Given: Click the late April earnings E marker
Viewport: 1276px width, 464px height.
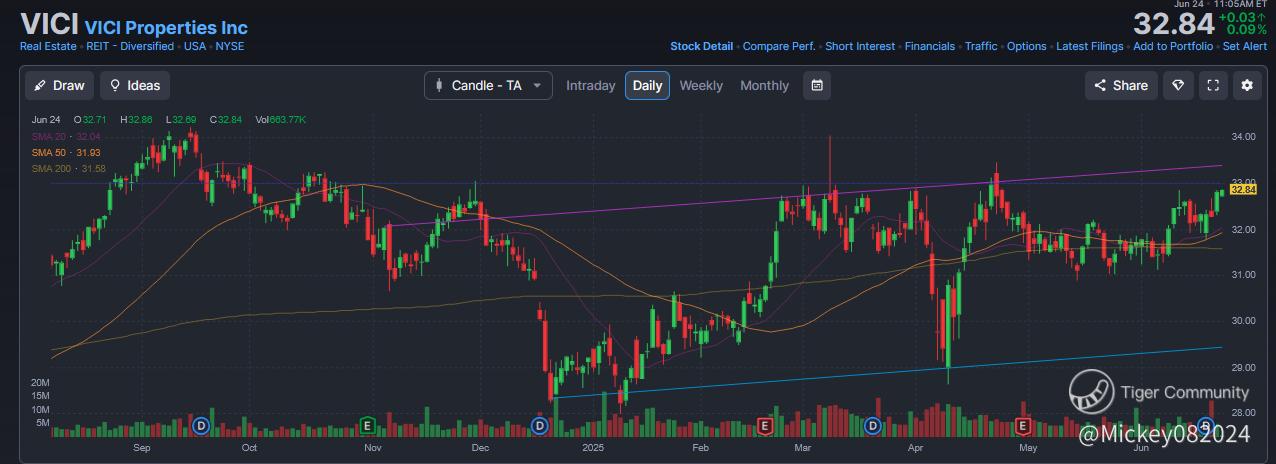Looking at the screenshot, I should tap(1023, 426).
